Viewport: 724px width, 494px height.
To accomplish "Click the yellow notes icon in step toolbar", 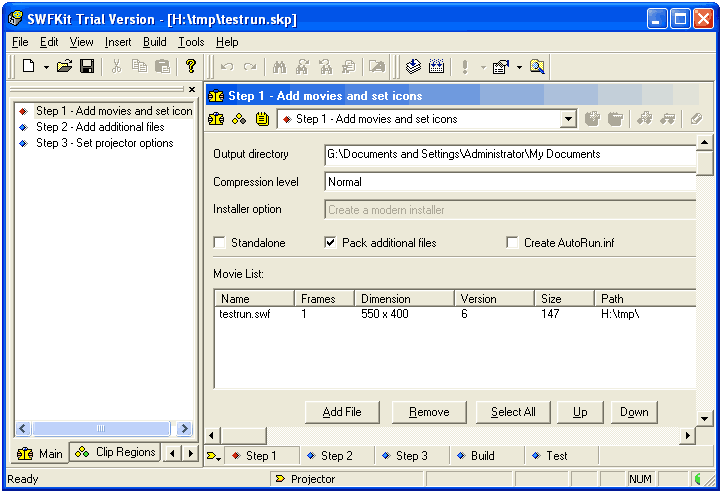I will (262, 119).
